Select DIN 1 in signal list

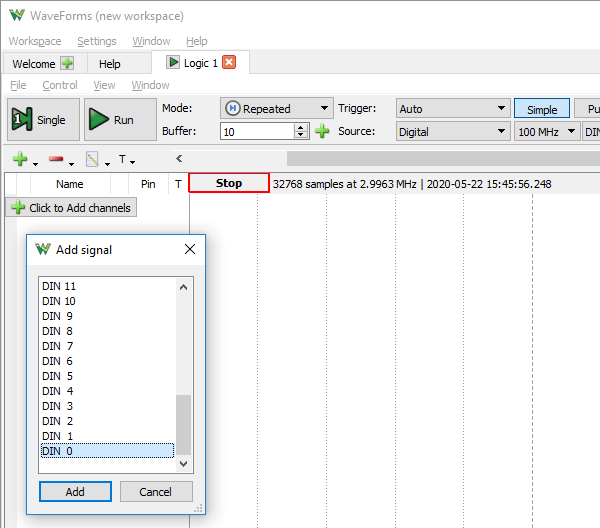click(108, 436)
